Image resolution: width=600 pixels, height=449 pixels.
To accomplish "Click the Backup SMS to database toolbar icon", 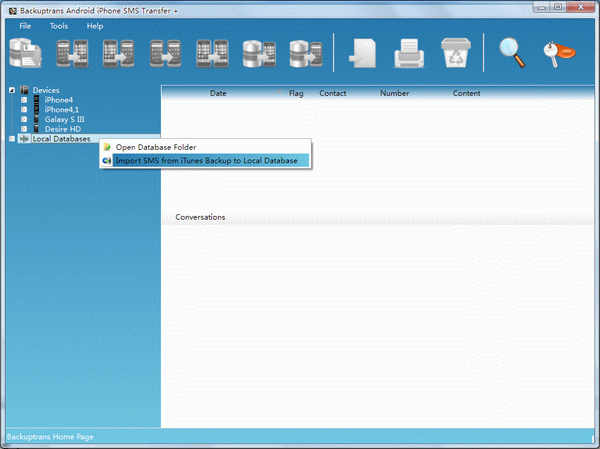I will (25, 53).
